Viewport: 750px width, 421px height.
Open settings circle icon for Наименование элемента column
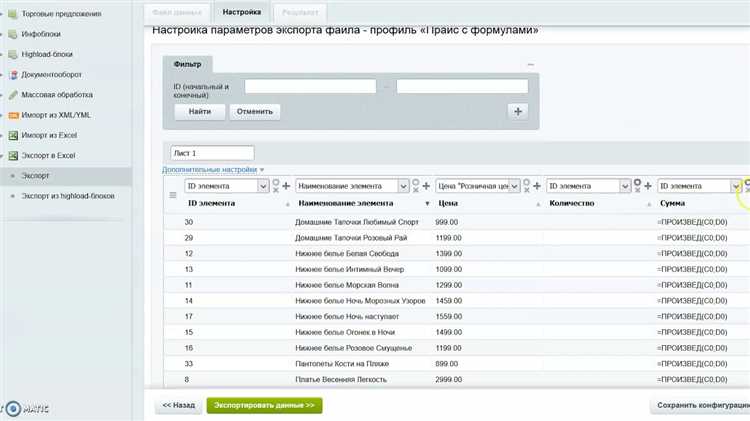[x=416, y=182]
